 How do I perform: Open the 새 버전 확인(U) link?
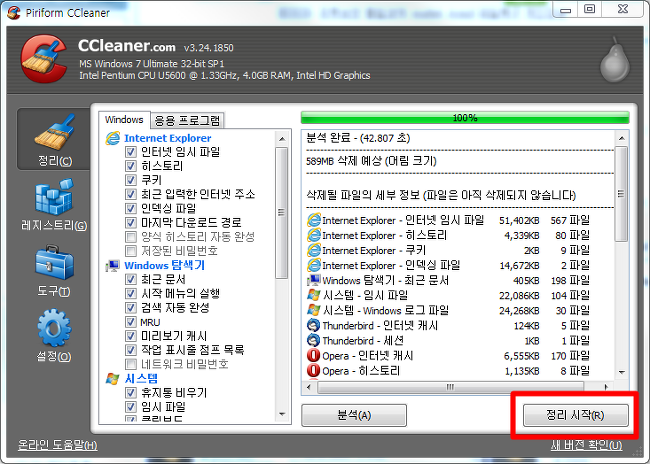[586, 445]
